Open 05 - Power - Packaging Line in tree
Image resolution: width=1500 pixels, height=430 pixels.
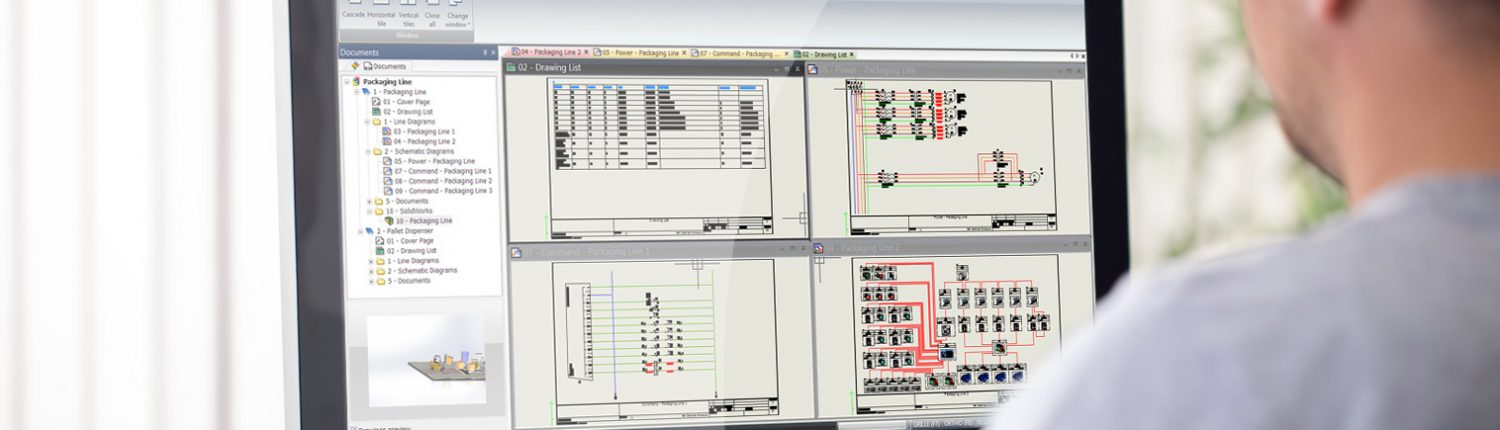(428, 161)
